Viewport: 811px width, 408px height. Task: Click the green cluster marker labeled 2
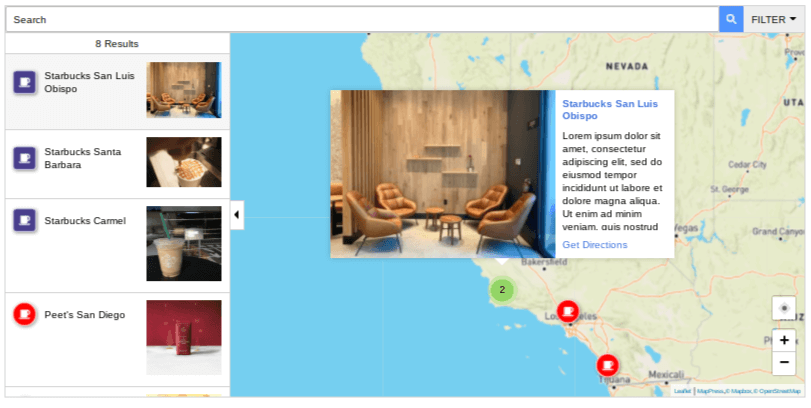click(x=502, y=290)
